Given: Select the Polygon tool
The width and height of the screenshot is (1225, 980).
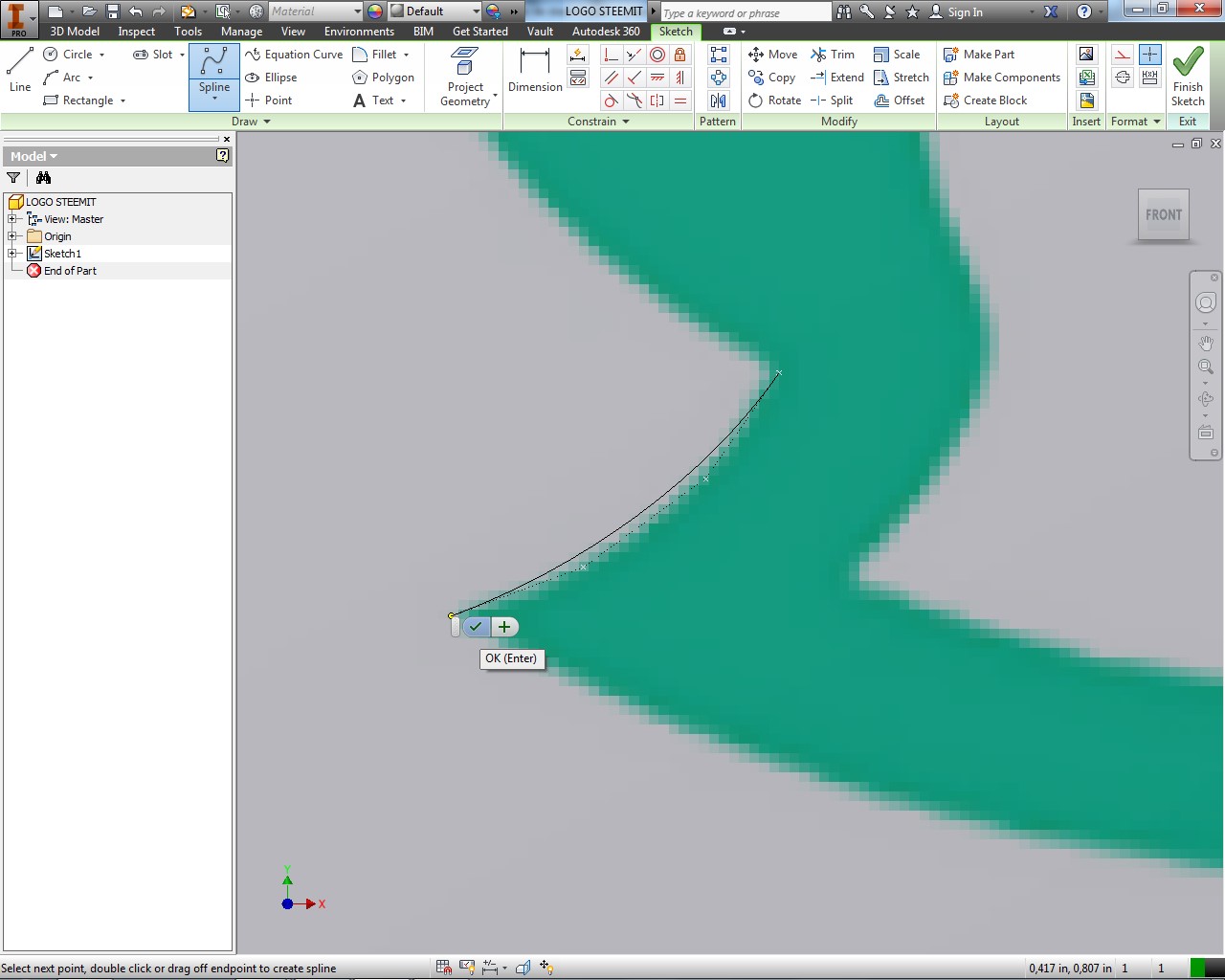Looking at the screenshot, I should [383, 78].
